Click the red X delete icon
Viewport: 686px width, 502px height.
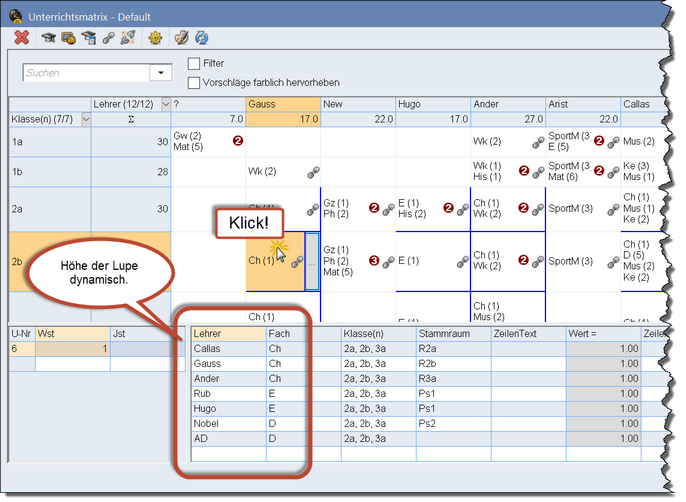(21, 38)
